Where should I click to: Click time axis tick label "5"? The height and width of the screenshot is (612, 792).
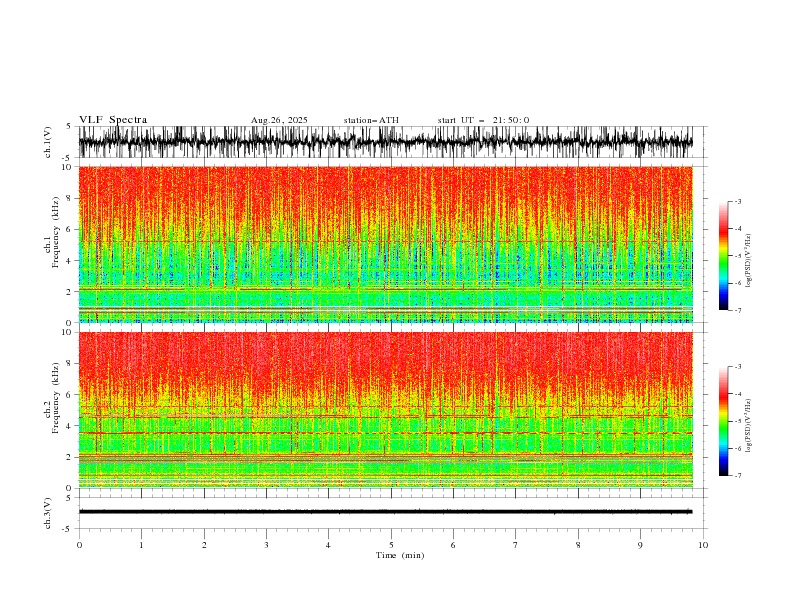391,545
